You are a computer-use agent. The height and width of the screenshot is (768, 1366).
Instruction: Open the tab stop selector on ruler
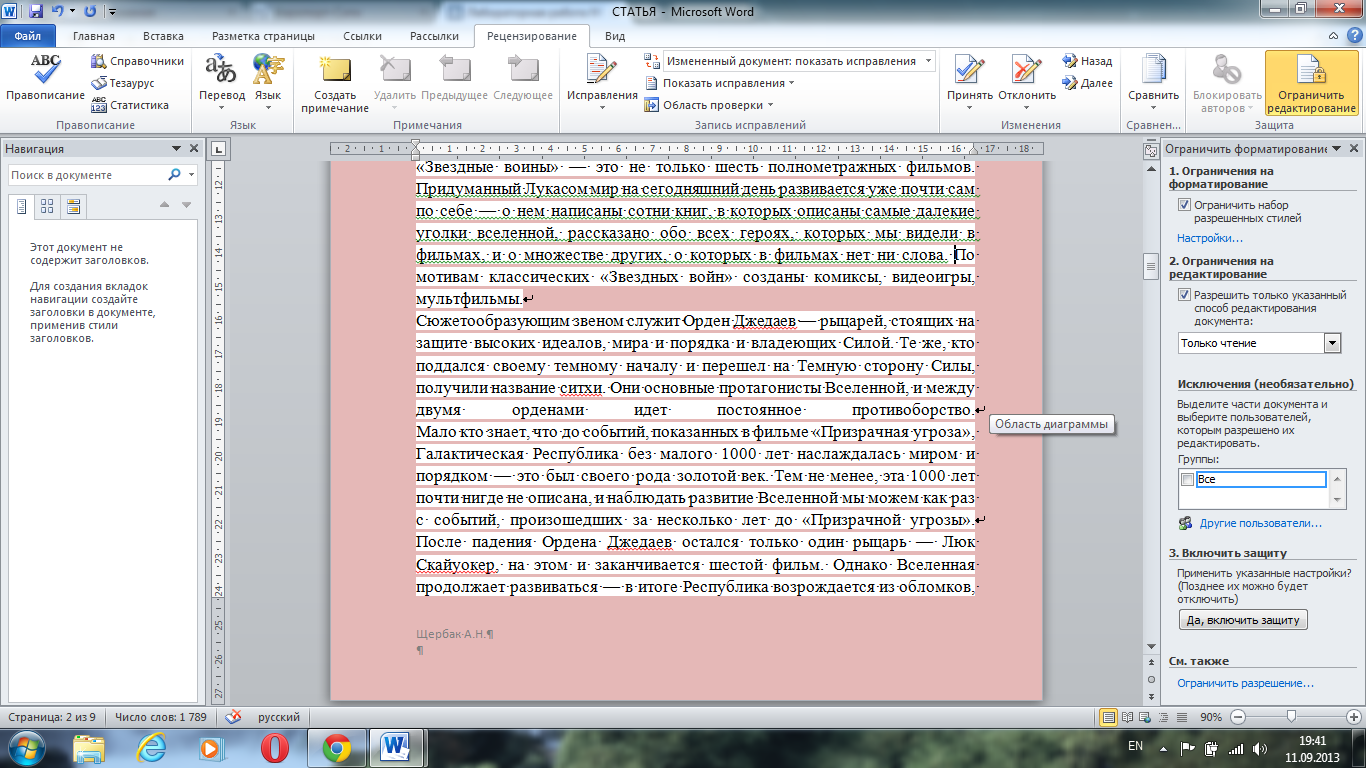pyautogui.click(x=220, y=150)
